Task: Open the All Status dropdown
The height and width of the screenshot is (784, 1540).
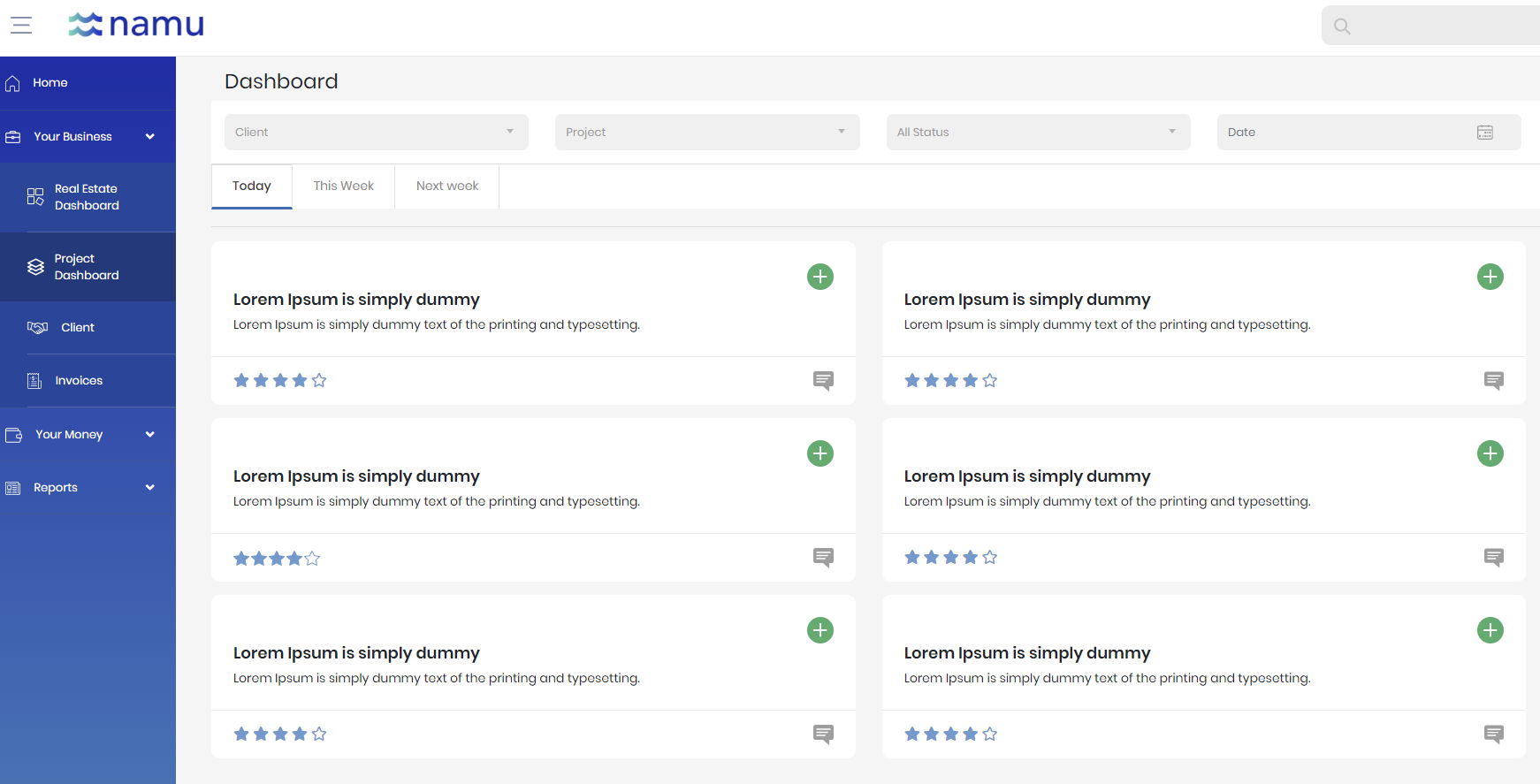Action: click(1039, 133)
